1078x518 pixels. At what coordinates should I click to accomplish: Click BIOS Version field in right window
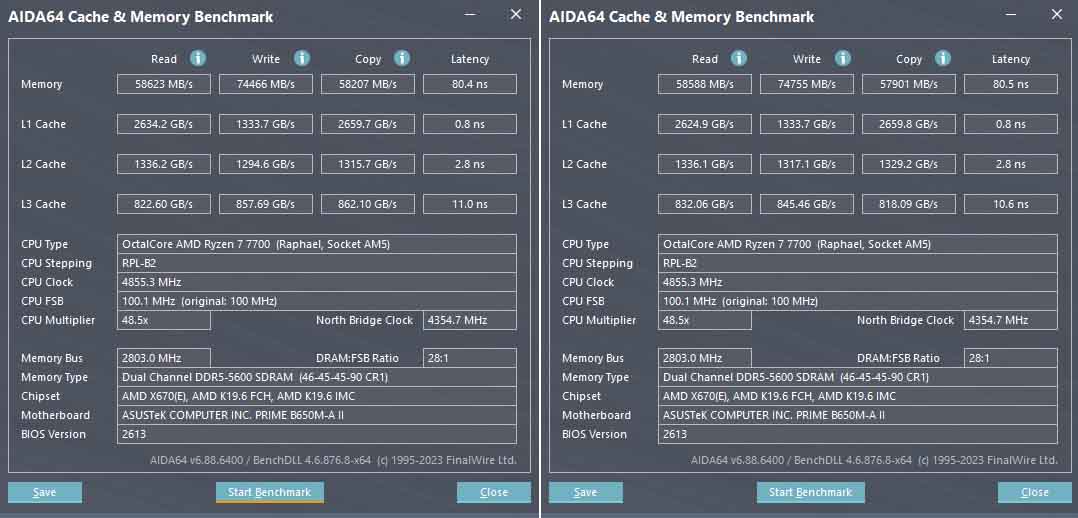coord(858,434)
